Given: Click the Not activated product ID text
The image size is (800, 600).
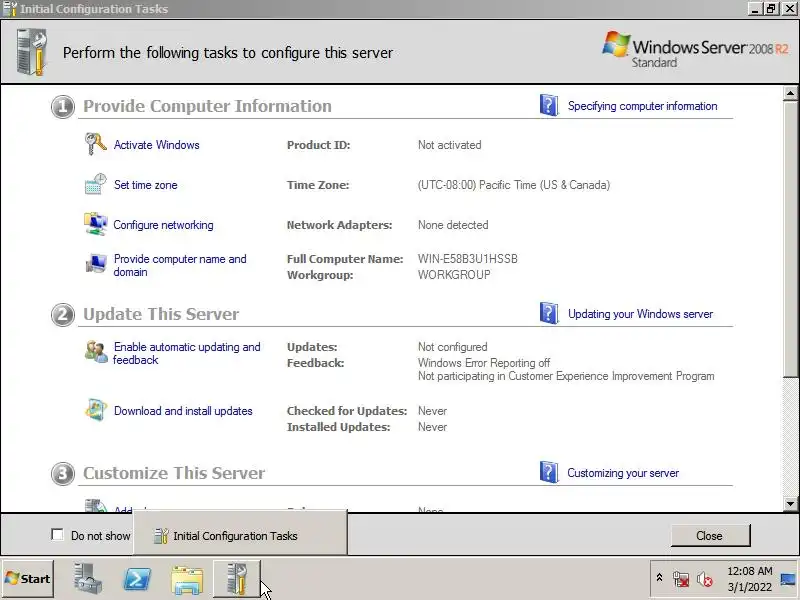Looking at the screenshot, I should 449,145.
